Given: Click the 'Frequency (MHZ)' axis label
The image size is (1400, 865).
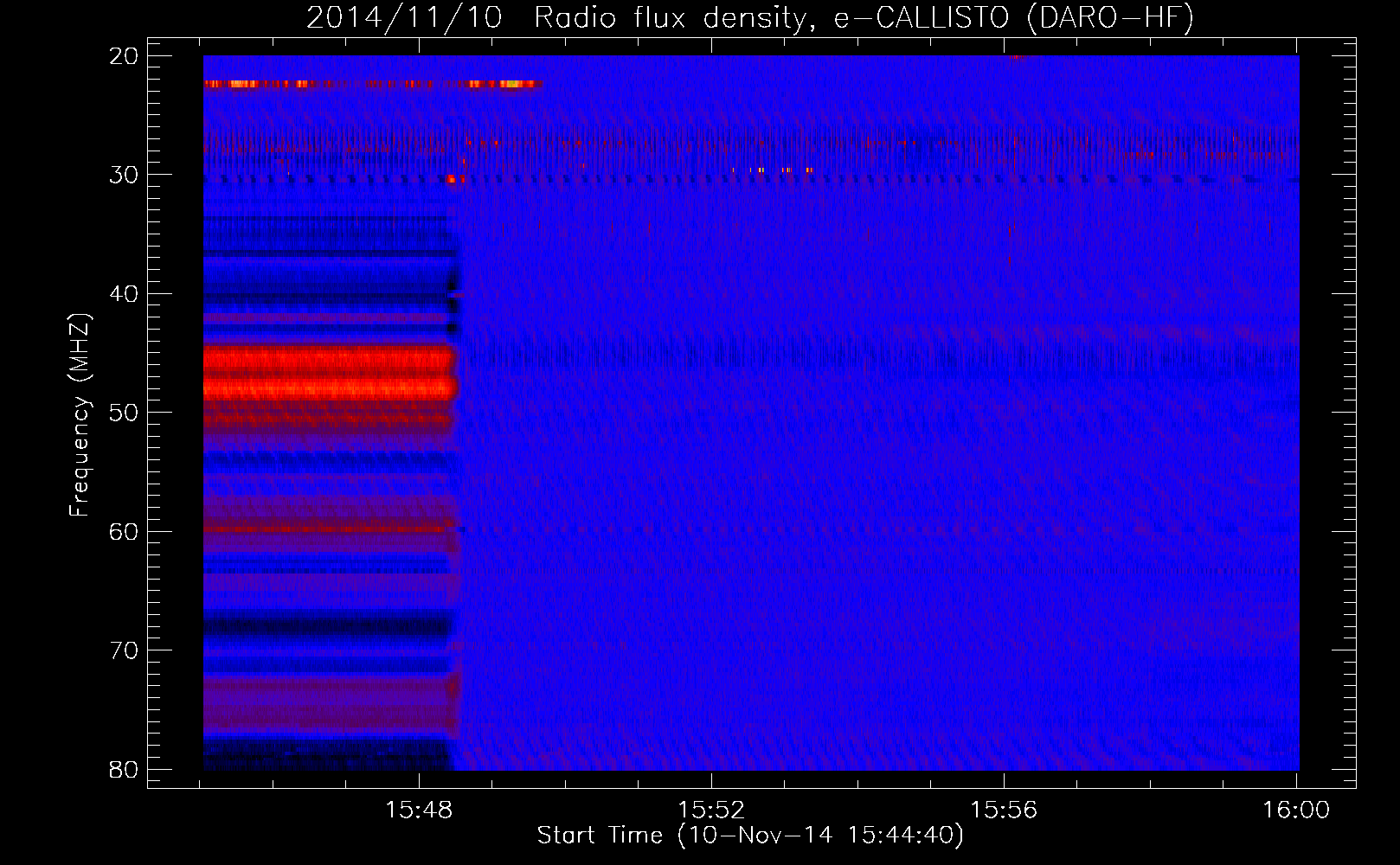Looking at the screenshot, I should click(x=80, y=415).
